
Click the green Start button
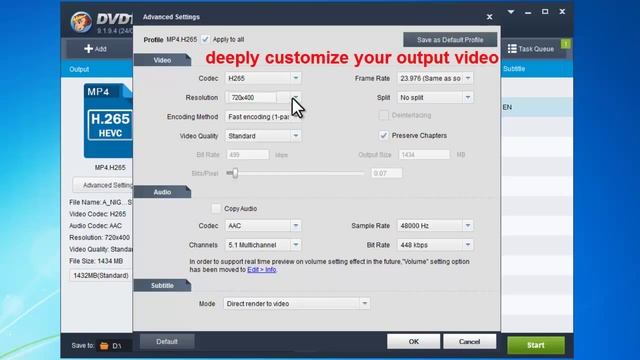[x=536, y=345]
